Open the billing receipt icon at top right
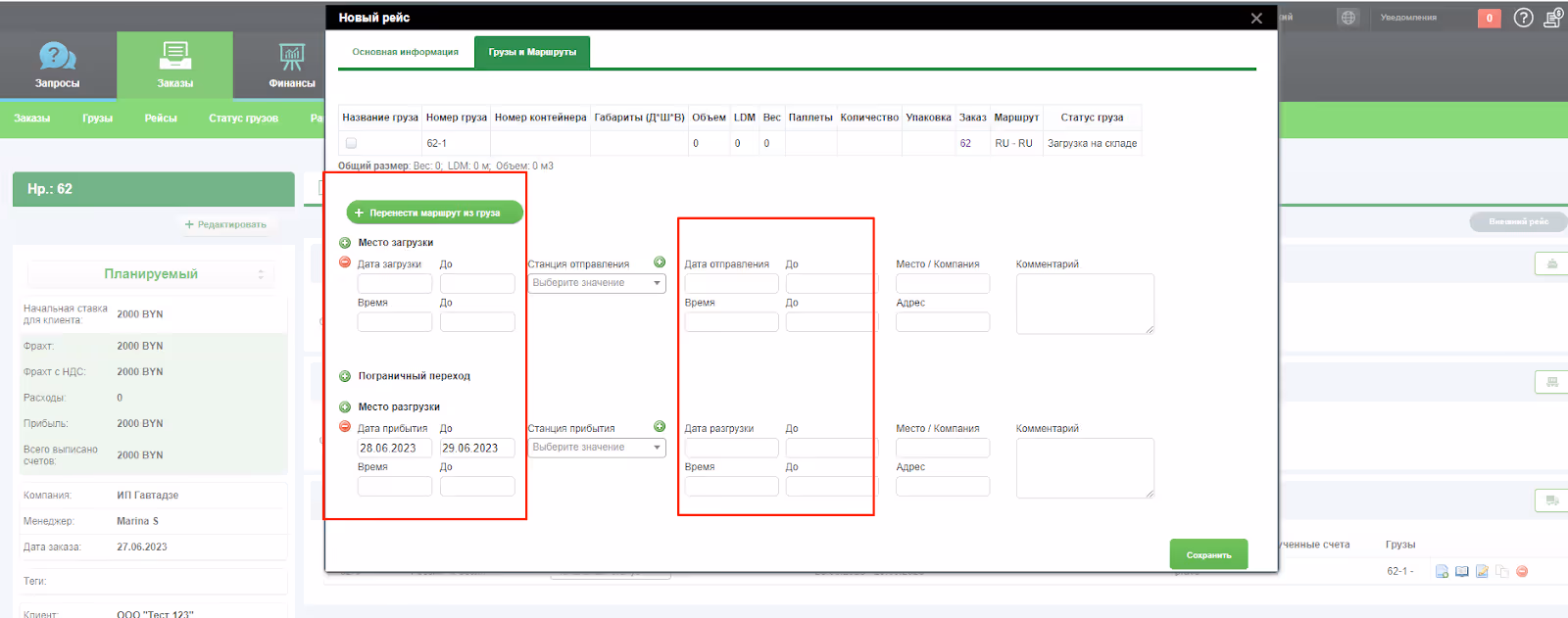This screenshot has height=618, width=1568. [1553, 18]
